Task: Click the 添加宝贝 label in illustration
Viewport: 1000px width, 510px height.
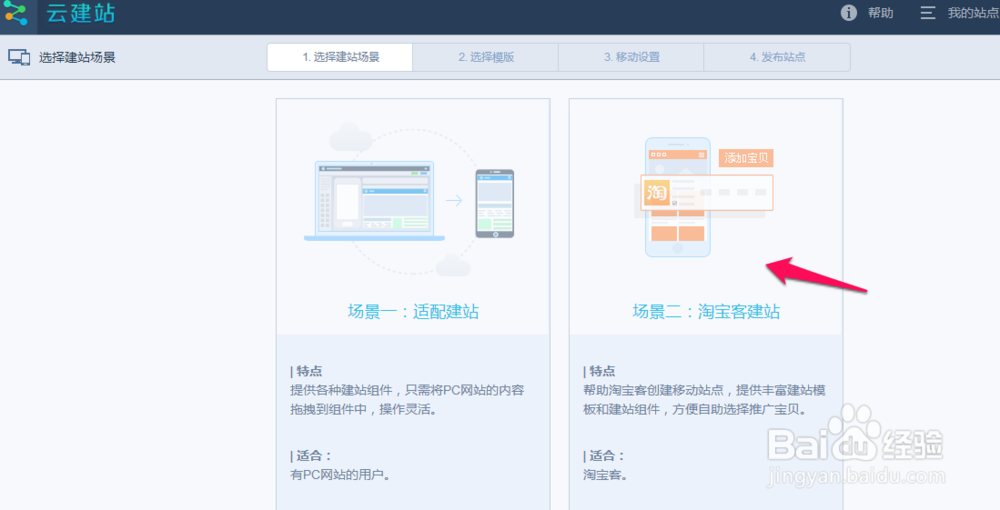Action: click(746, 157)
